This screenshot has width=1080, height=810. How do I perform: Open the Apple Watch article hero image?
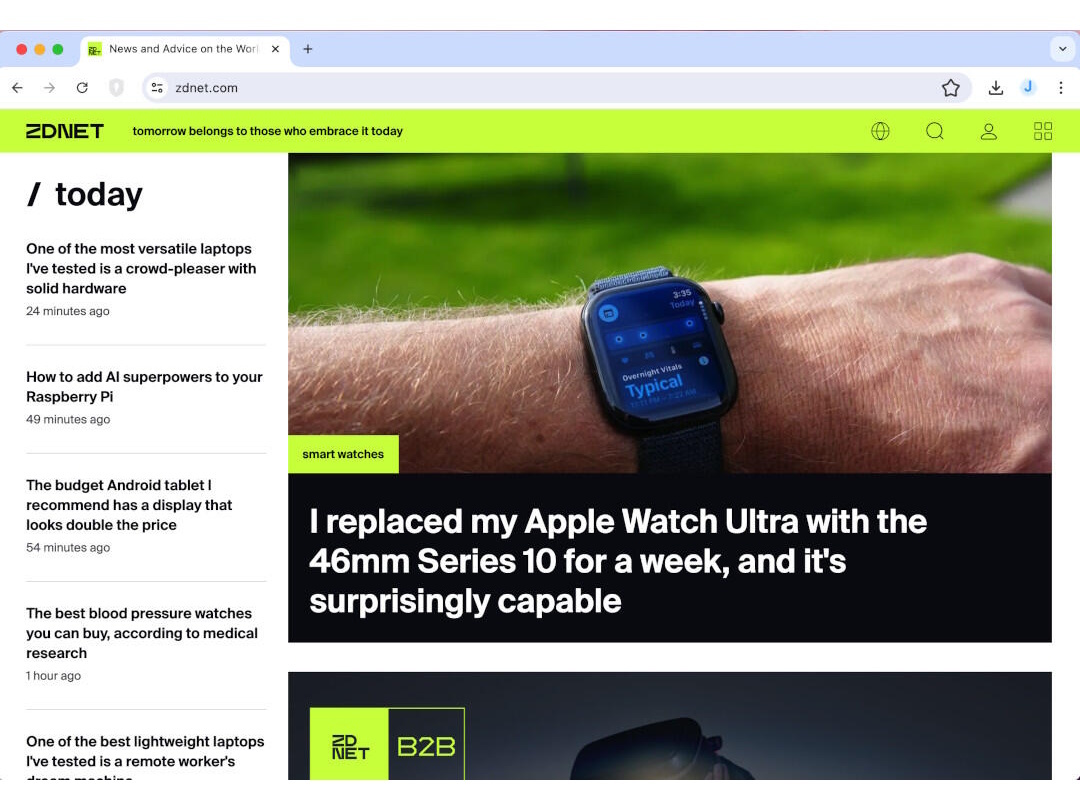tap(669, 313)
